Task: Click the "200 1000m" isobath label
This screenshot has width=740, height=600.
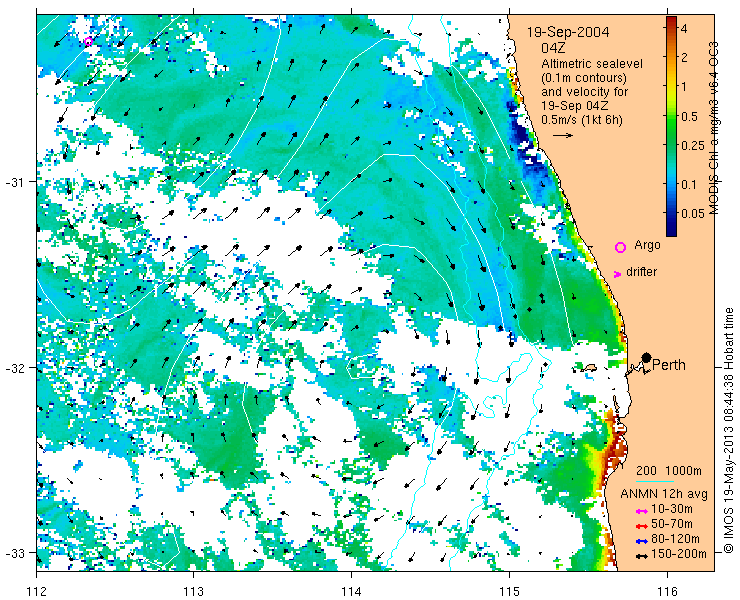Action: [x=669, y=471]
